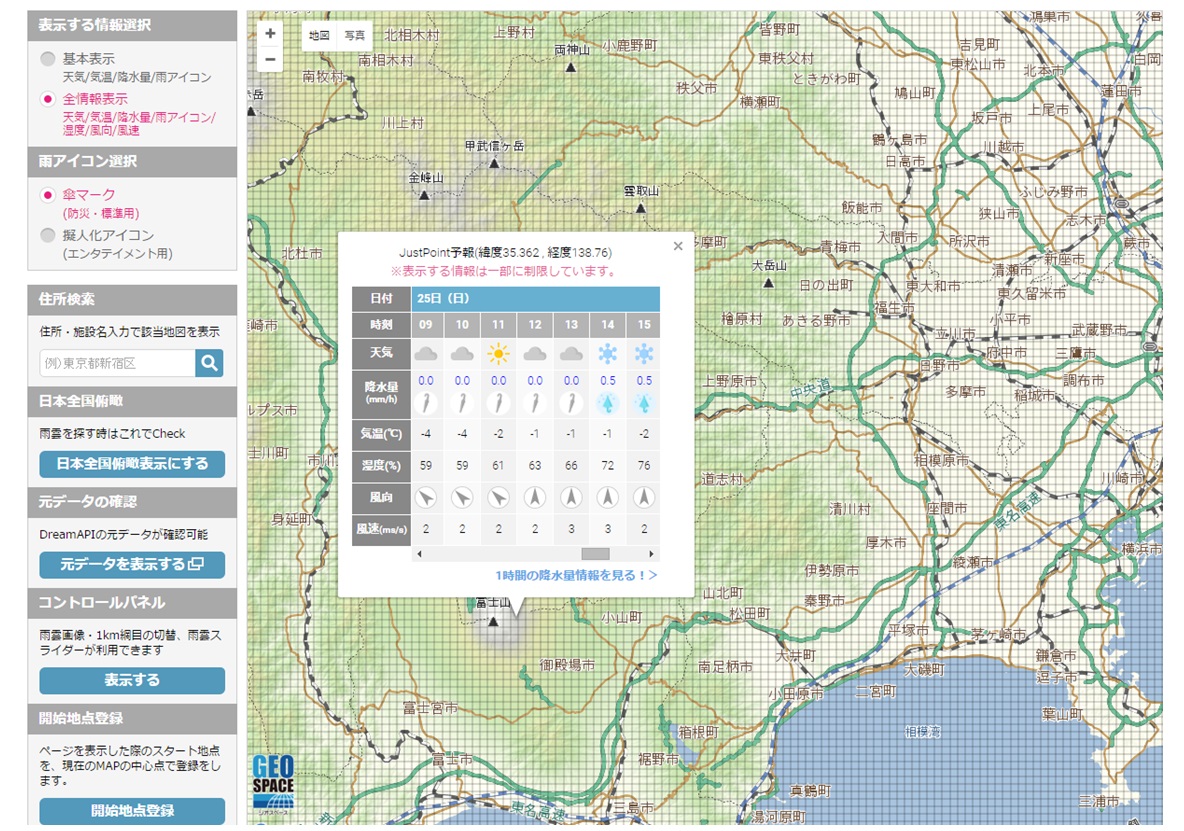
Task: Zoom out the map with minus icon
Action: [270, 59]
